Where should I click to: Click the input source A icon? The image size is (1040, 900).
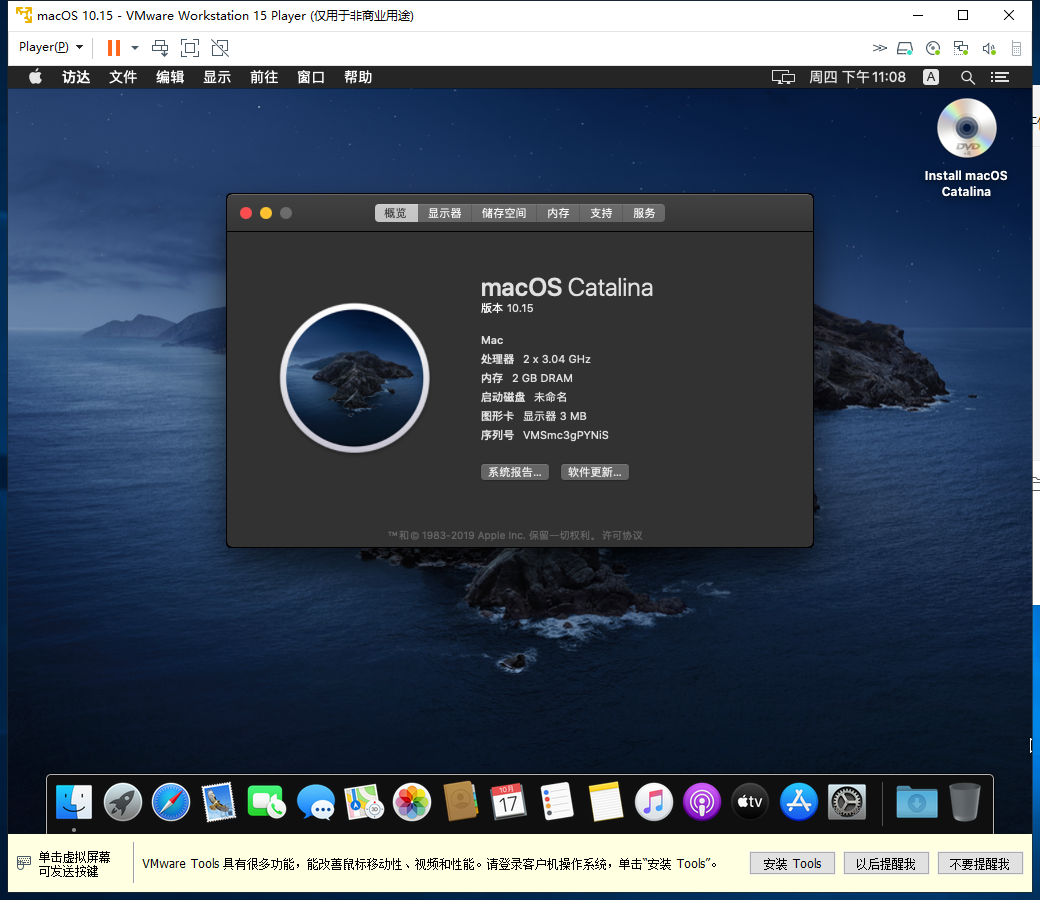931,77
